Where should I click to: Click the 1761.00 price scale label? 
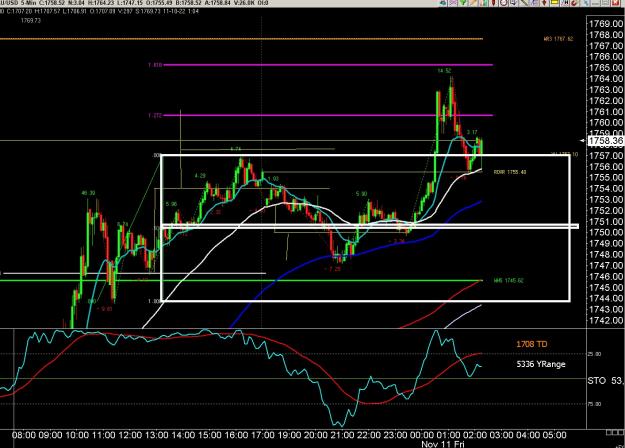click(606, 112)
